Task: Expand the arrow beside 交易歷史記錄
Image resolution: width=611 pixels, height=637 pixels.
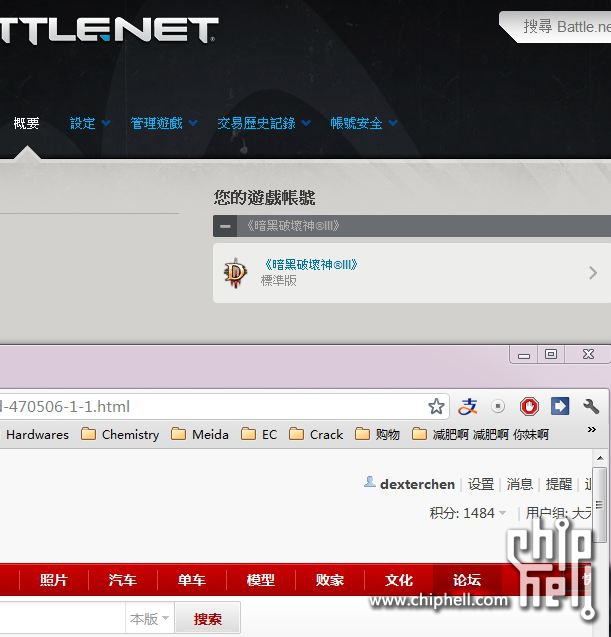Action: coord(306,122)
